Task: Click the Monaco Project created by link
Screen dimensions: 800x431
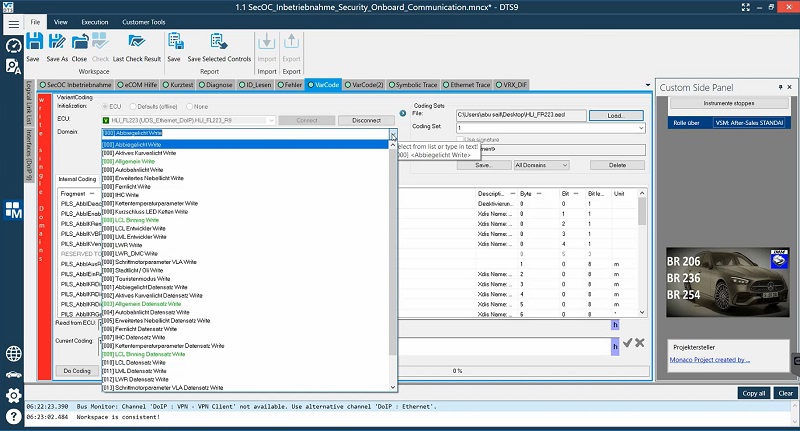Action: pos(710,360)
